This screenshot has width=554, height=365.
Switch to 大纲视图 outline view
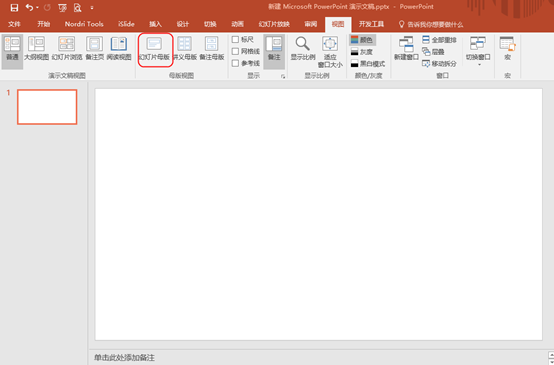tap(36, 49)
